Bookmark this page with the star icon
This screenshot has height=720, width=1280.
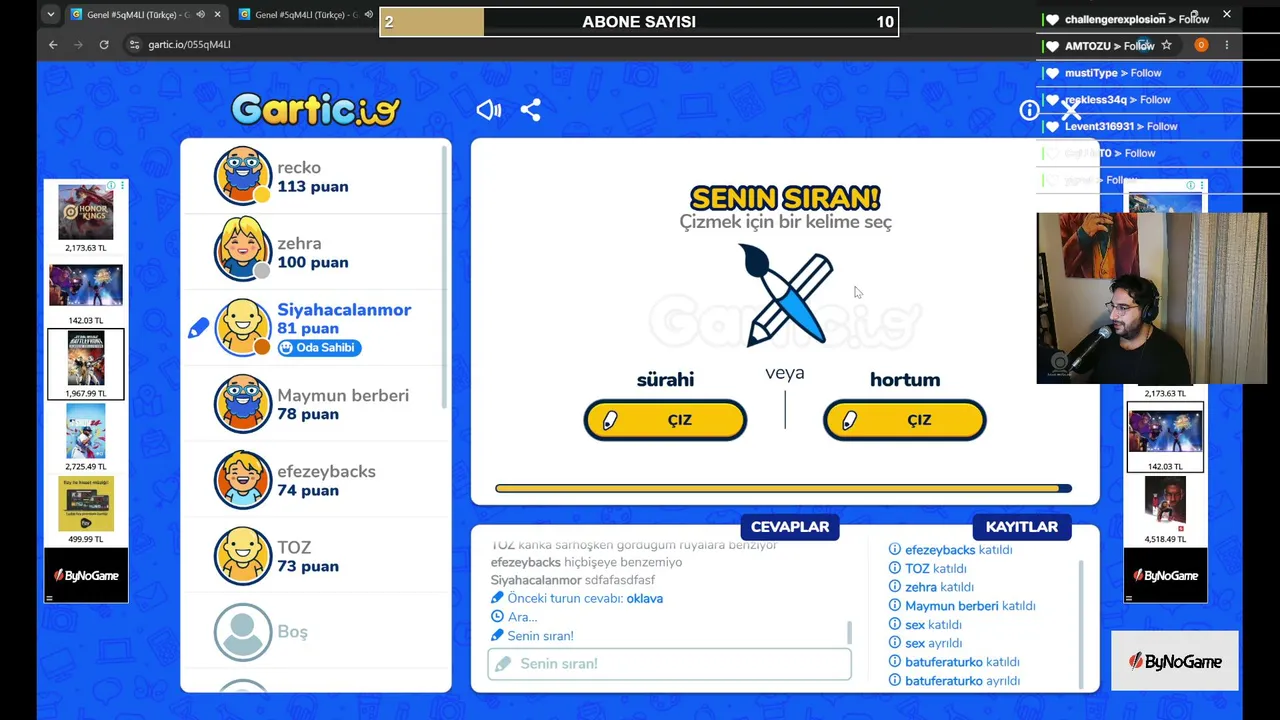1166,45
